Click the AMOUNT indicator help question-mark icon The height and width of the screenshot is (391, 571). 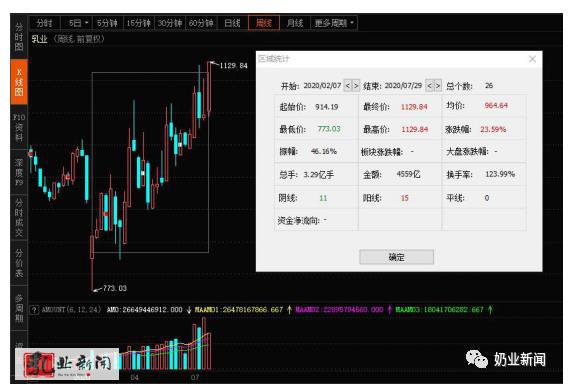(34, 310)
